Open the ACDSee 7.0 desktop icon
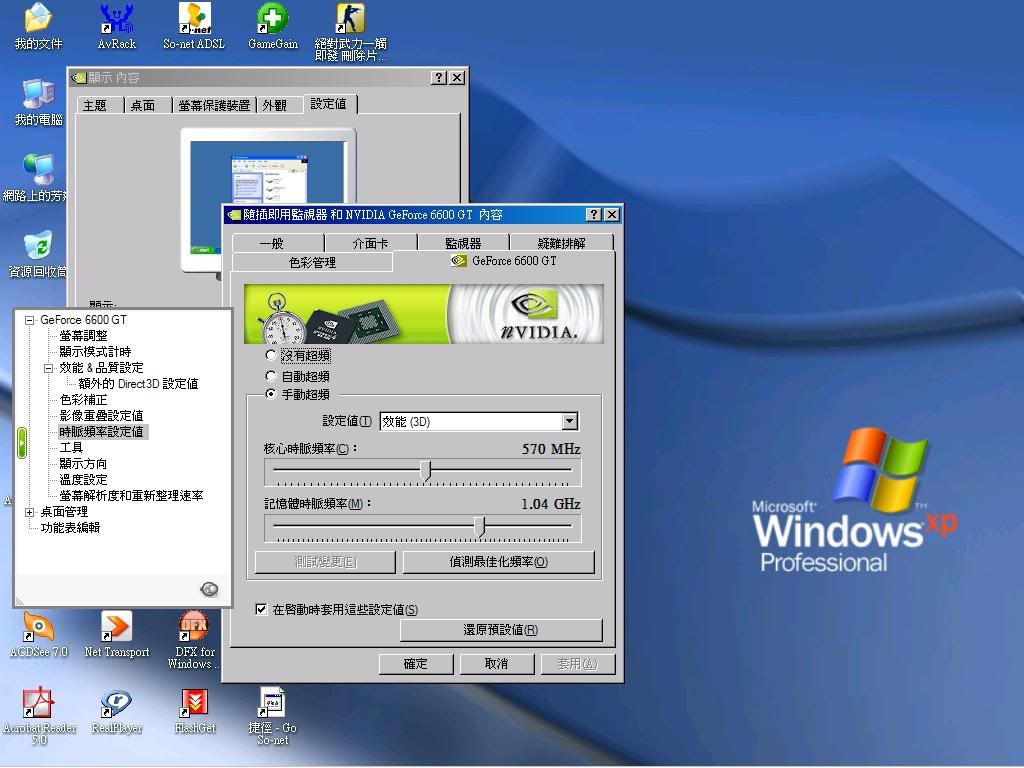 tap(38, 628)
